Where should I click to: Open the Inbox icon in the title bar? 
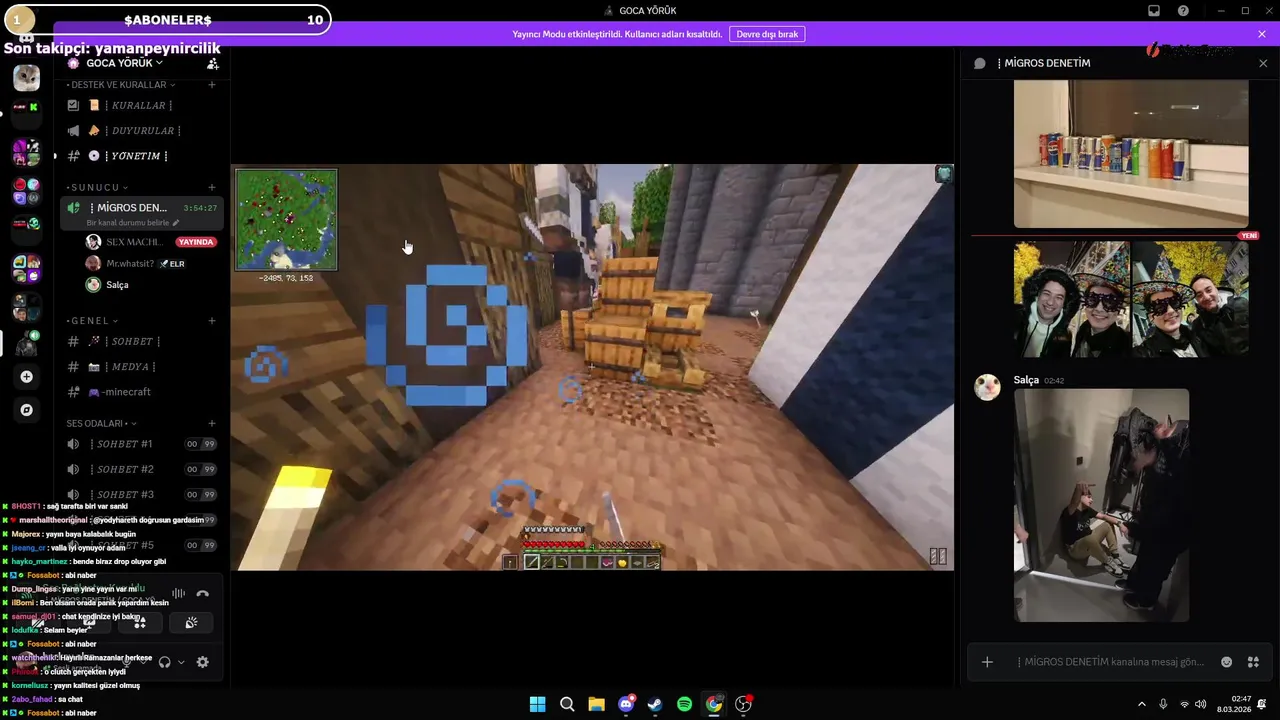pyautogui.click(x=1153, y=11)
